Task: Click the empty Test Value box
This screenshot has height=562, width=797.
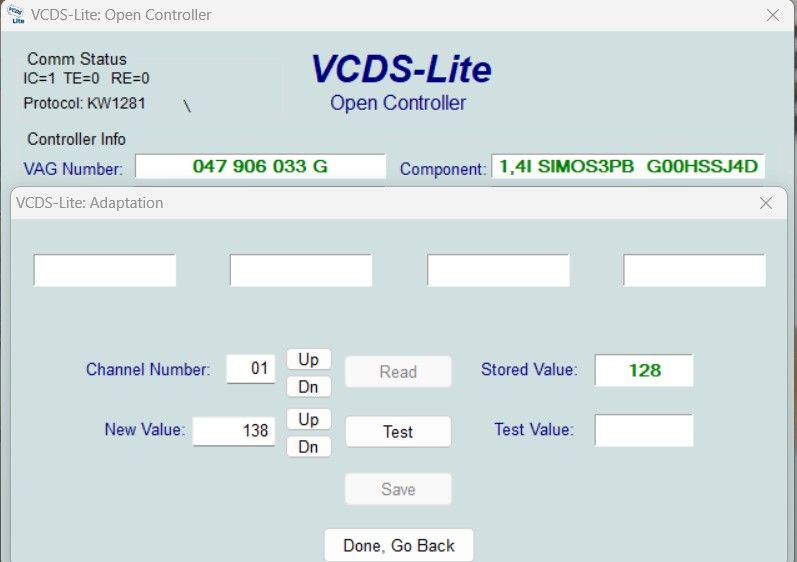Action: click(644, 430)
